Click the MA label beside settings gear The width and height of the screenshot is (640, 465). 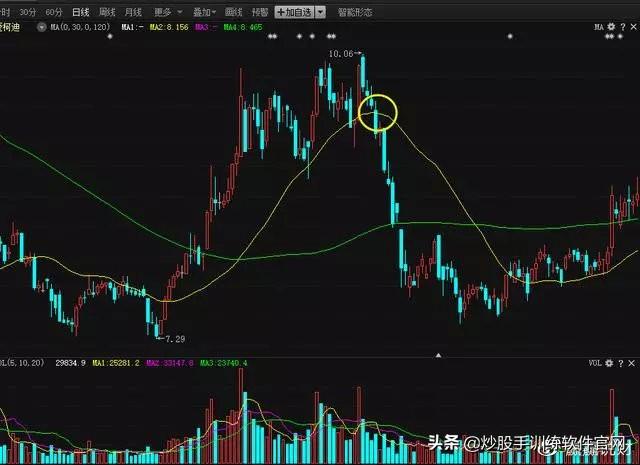(599, 27)
